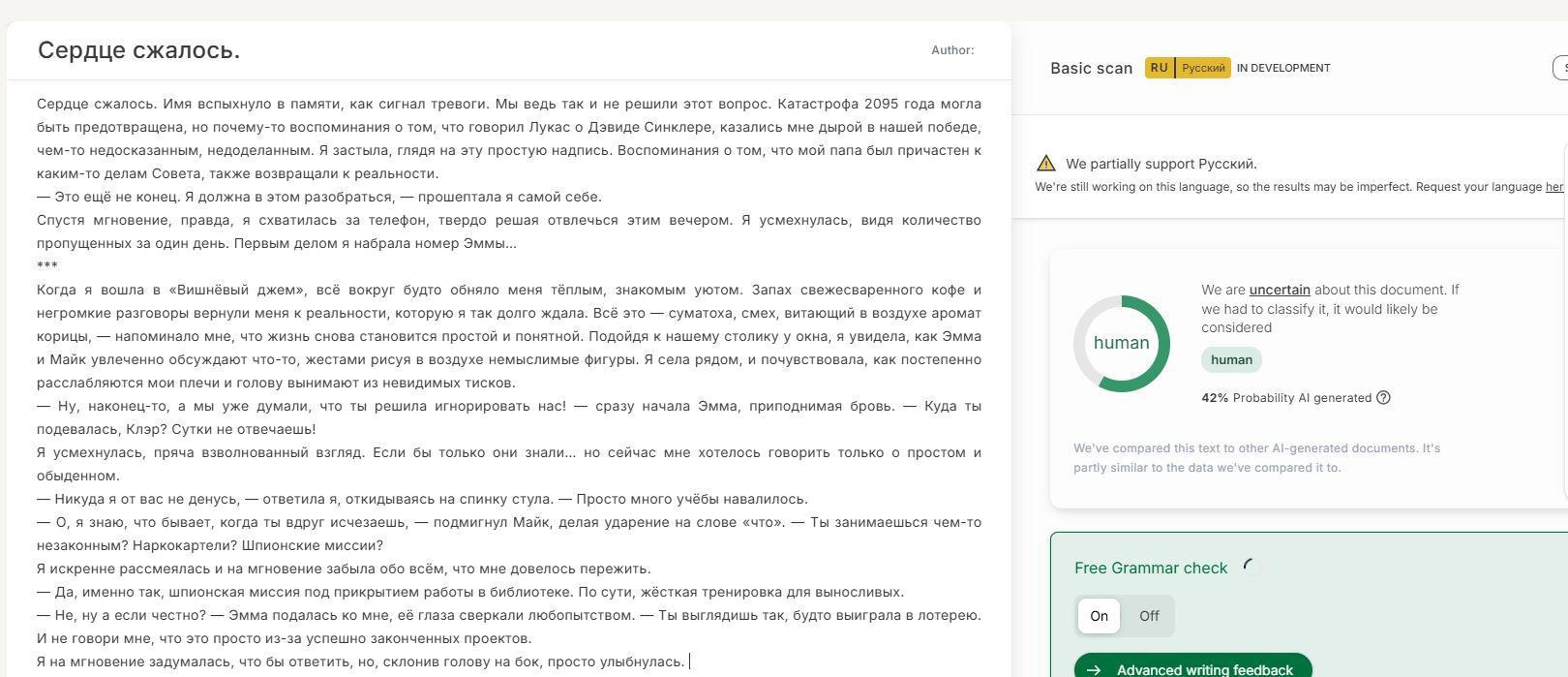Click the document title 'Сердце сжалось.'
This screenshot has width=1568, height=677.
click(138, 50)
